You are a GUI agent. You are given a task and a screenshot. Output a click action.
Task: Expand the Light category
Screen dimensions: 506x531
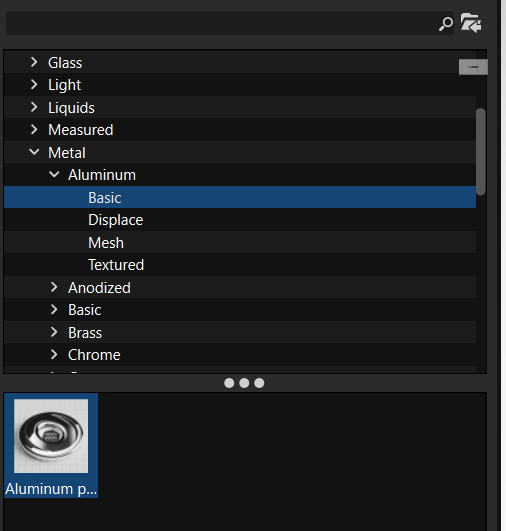(x=34, y=85)
